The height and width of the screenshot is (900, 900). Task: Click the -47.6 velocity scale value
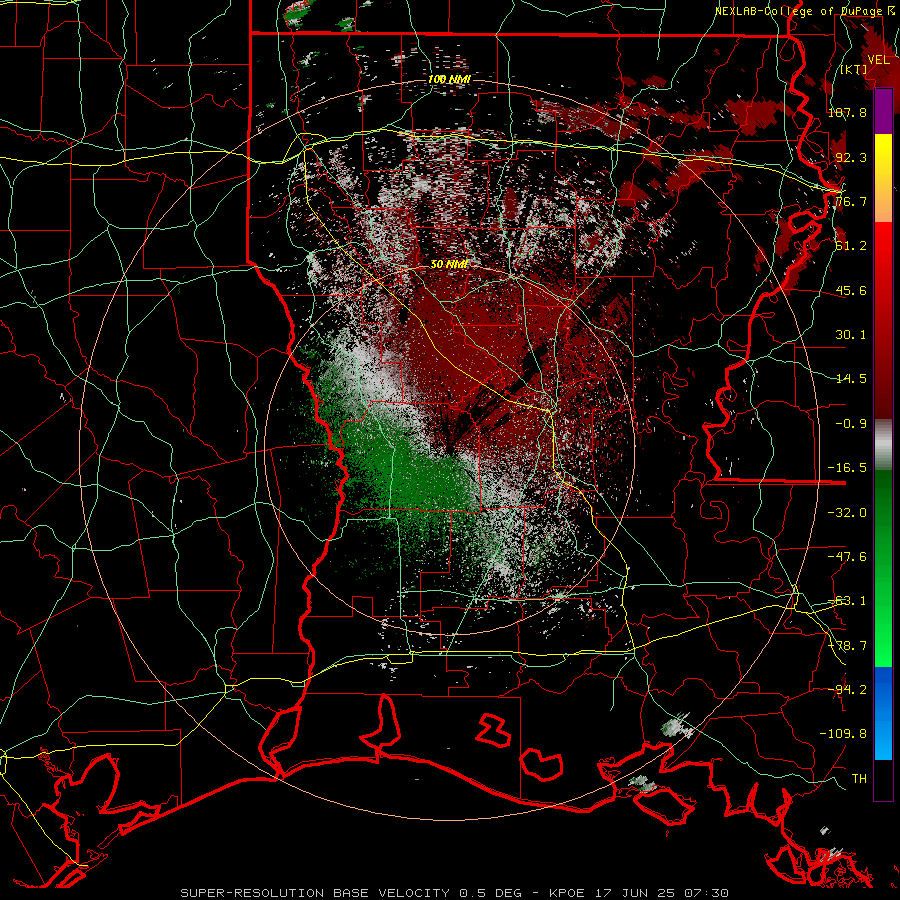point(847,557)
